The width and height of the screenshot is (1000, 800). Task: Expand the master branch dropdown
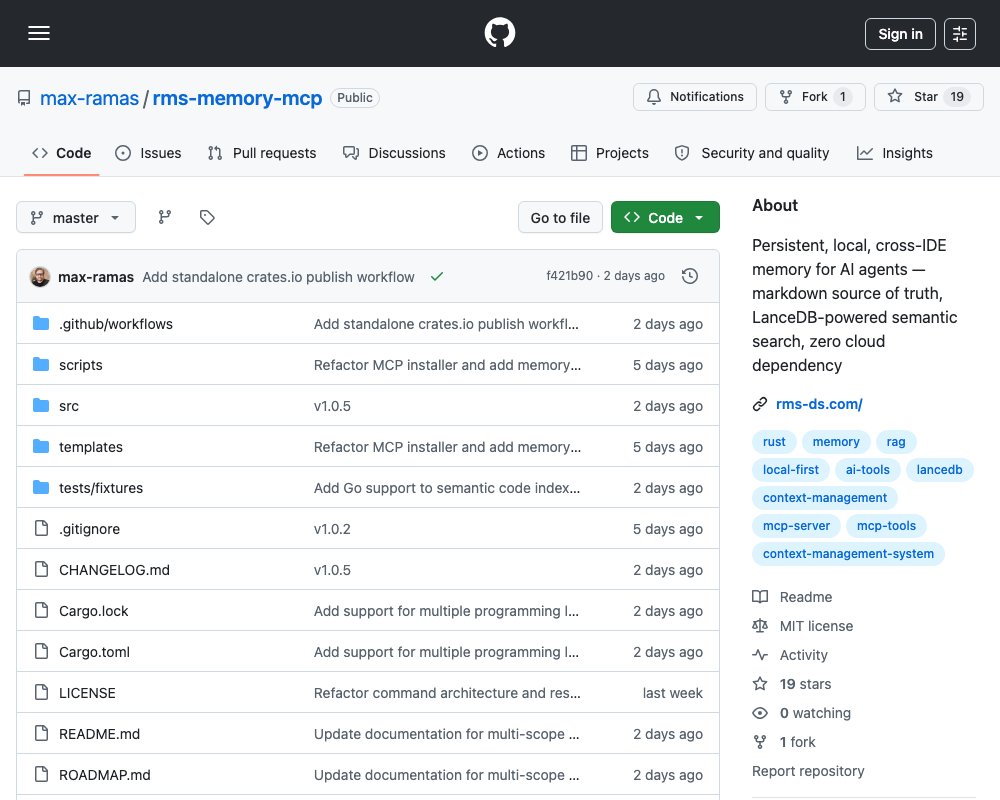(x=76, y=218)
